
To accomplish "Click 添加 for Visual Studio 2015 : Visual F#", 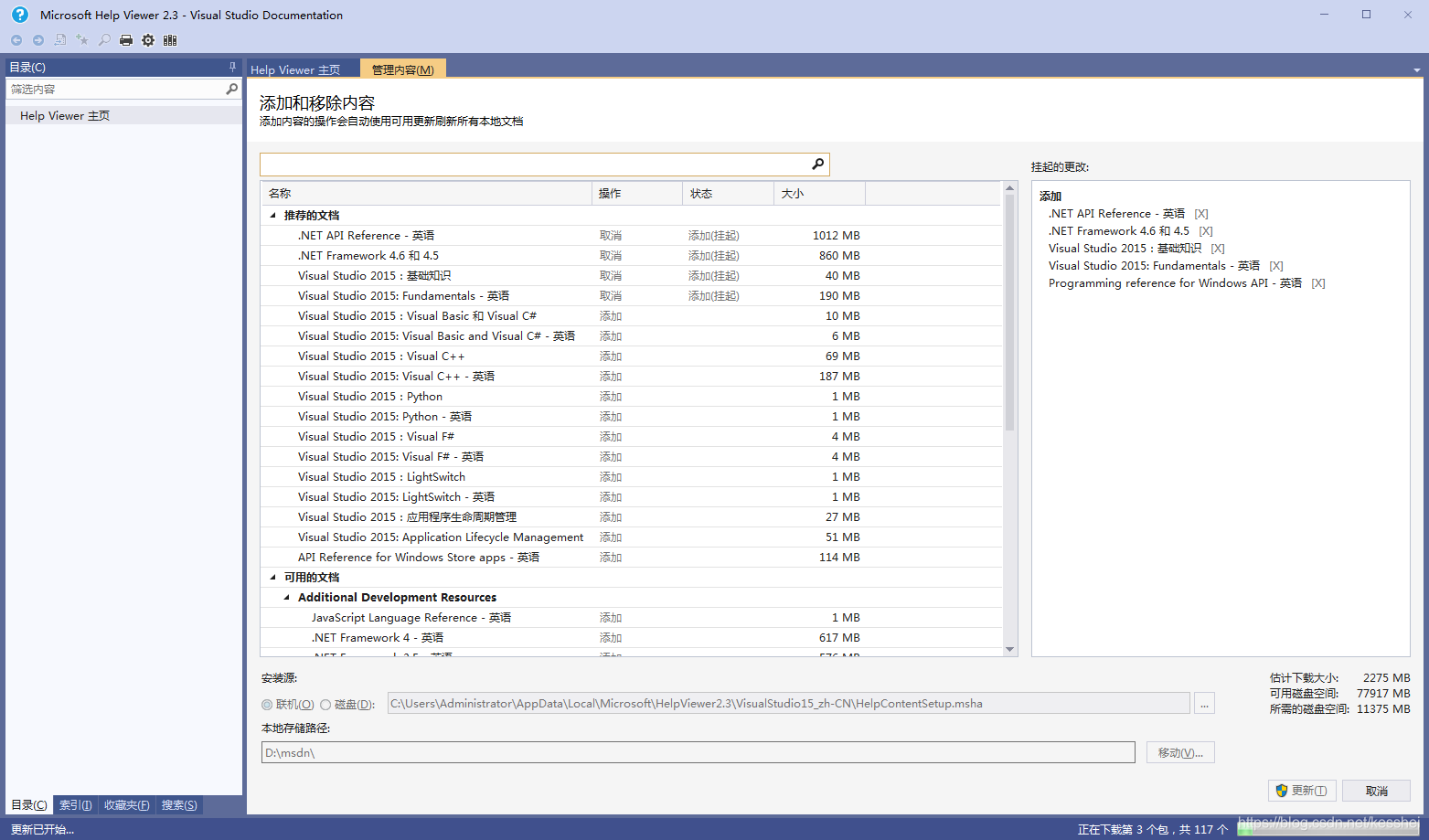I will (611, 437).
